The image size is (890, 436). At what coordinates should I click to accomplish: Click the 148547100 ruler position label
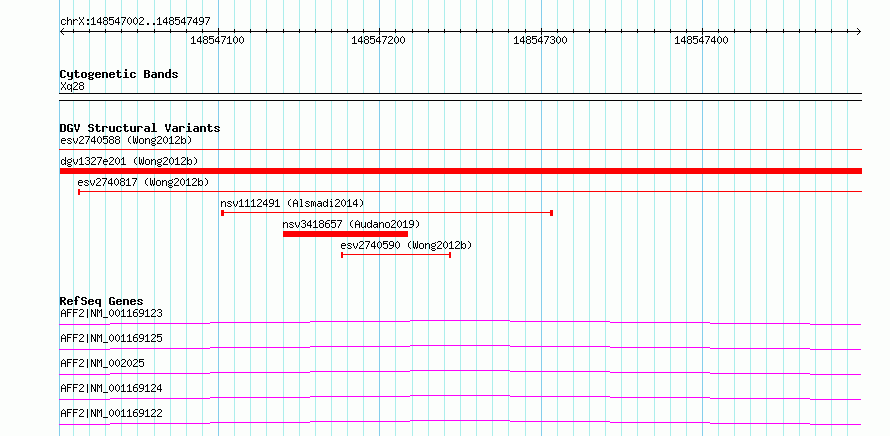(217, 40)
